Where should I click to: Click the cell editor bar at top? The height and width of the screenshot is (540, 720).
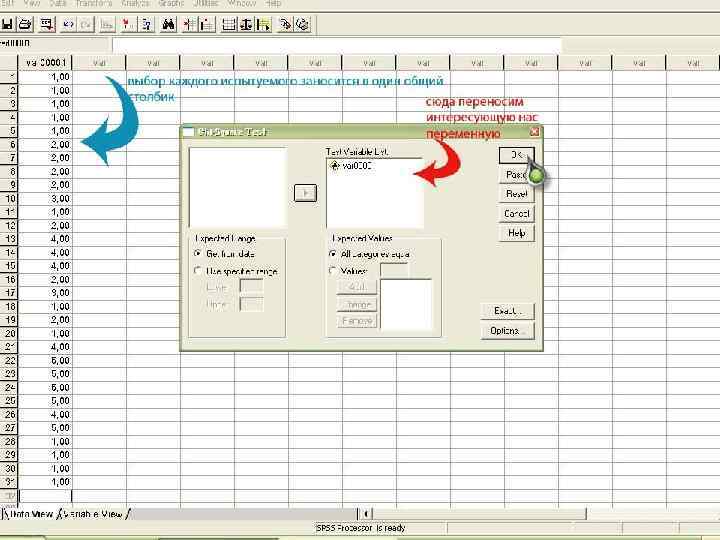[336, 45]
